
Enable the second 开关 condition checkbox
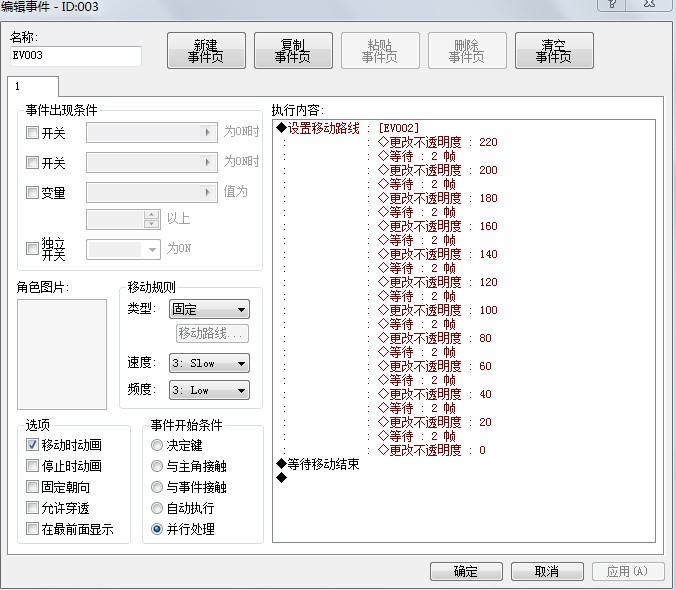pos(32,162)
